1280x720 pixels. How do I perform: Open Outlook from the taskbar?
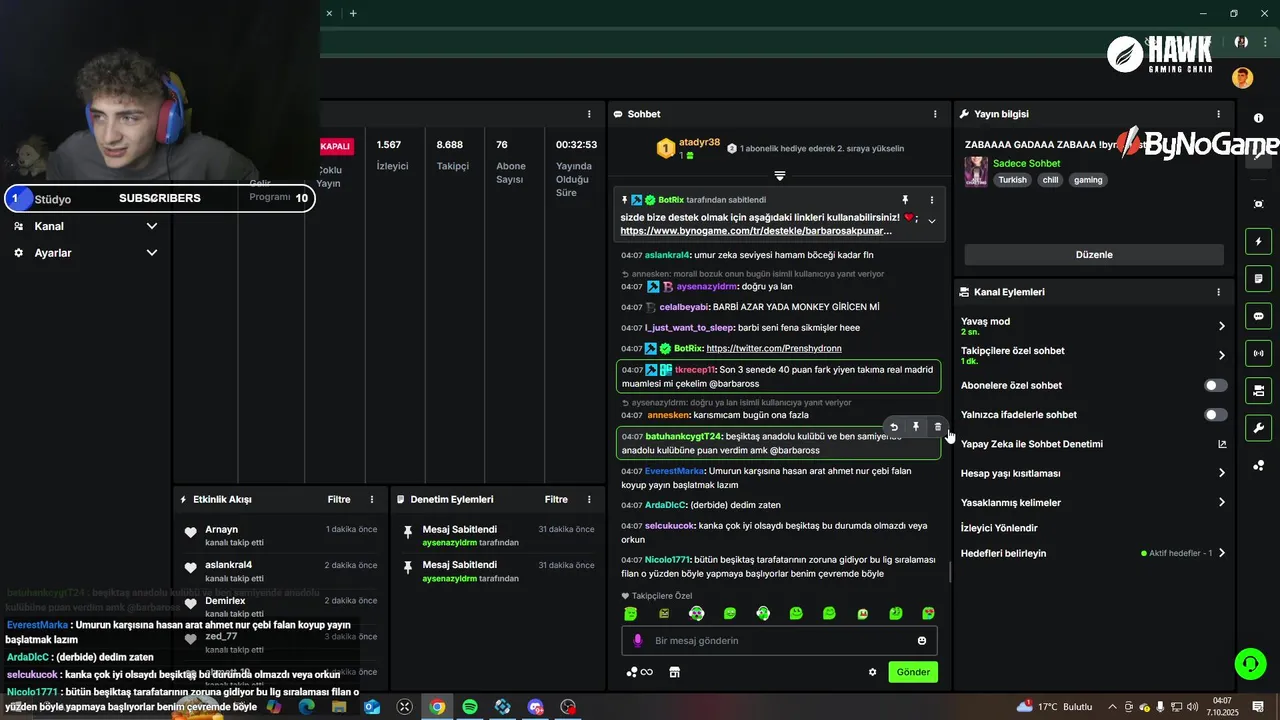point(372,707)
